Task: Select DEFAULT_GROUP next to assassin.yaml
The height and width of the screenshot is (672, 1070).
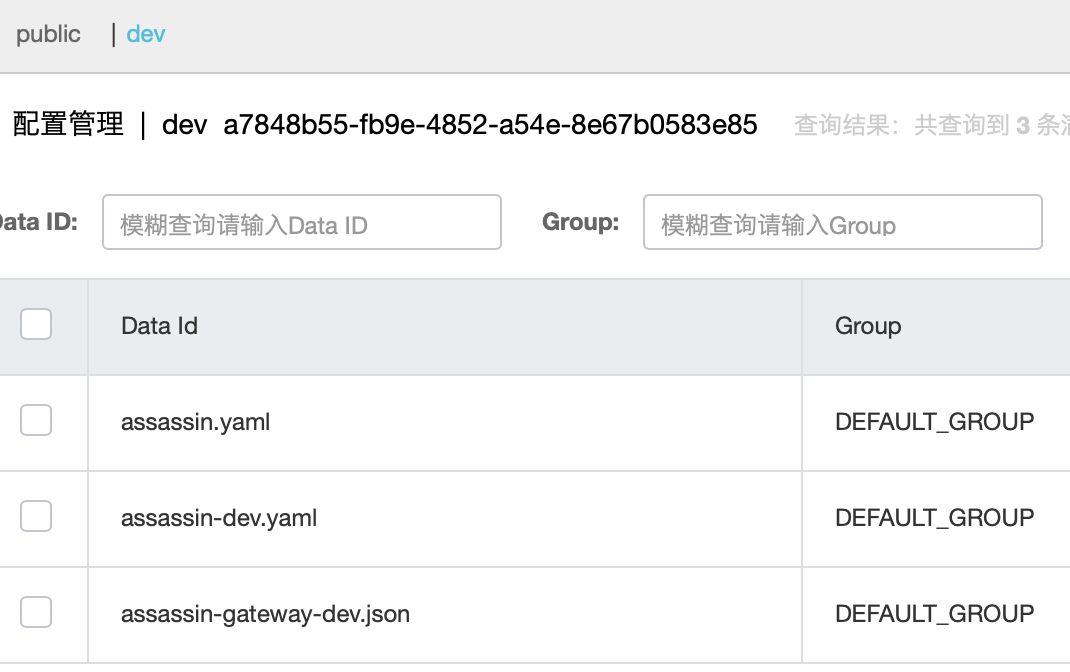Action: point(934,422)
